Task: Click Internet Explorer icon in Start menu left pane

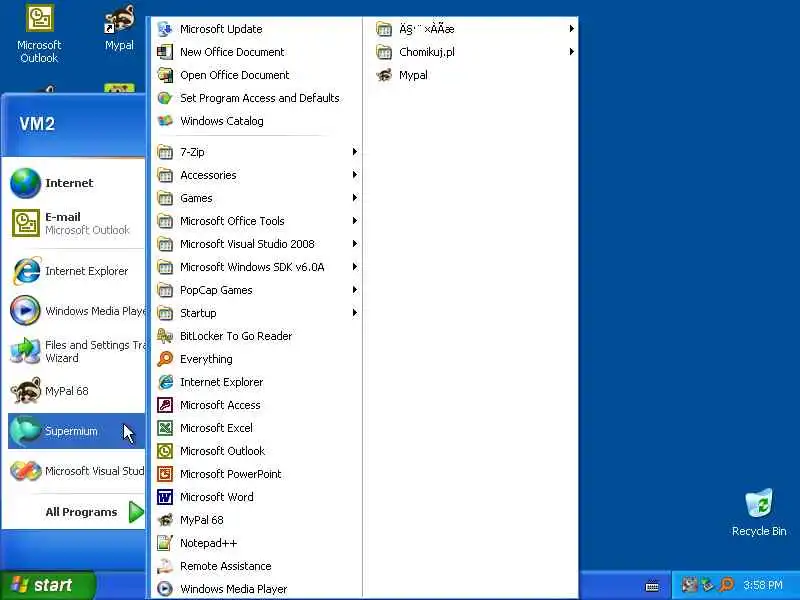Action: (x=26, y=271)
